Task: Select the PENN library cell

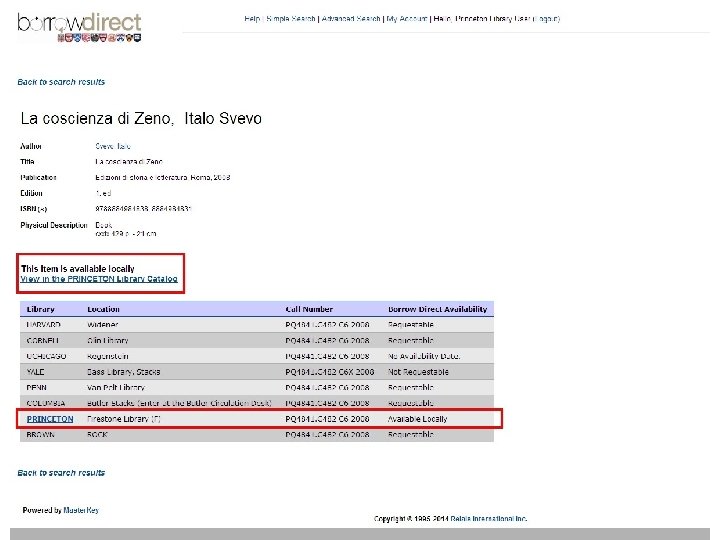Action: point(36,388)
